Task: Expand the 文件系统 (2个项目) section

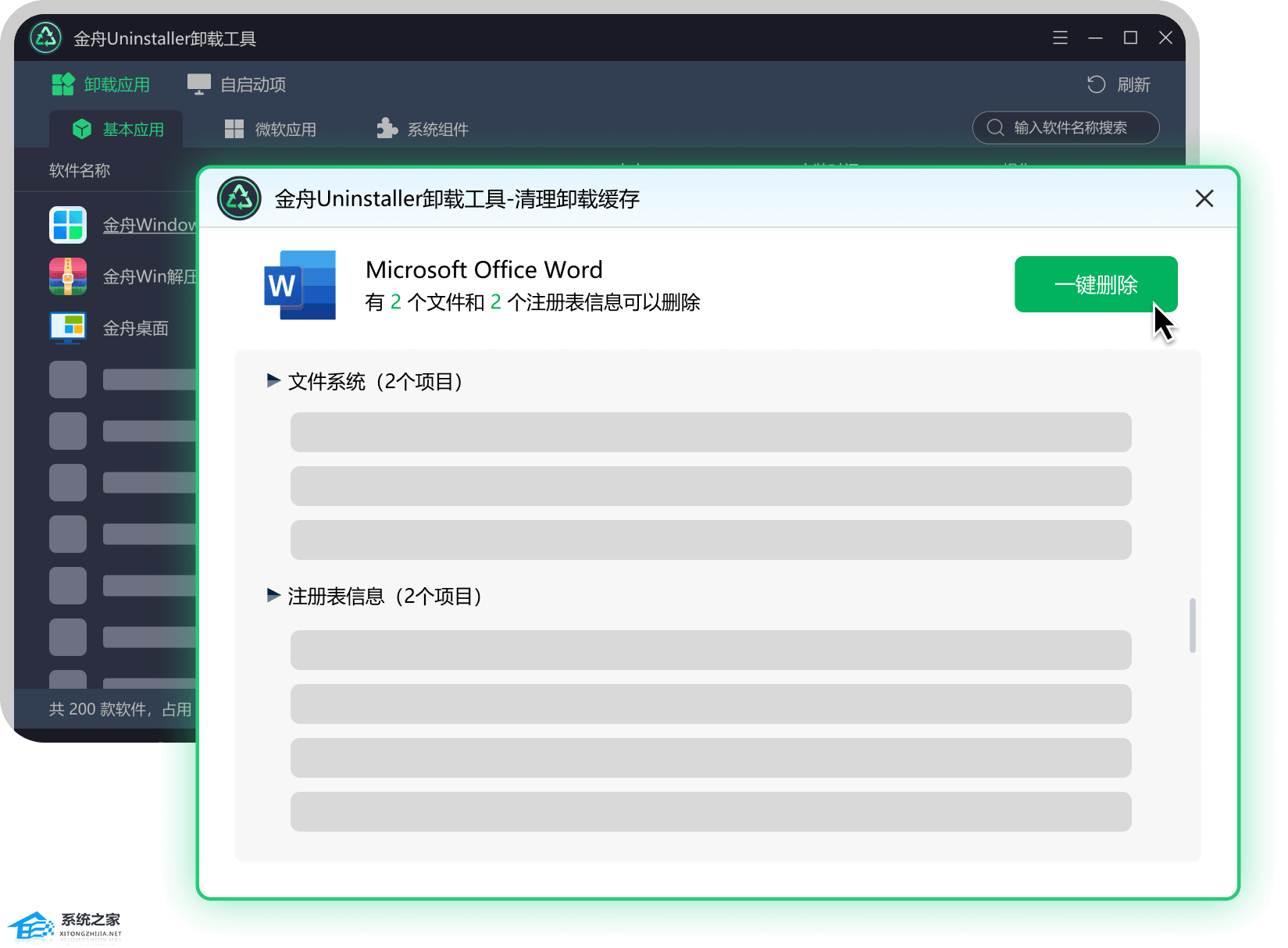Action: (x=273, y=380)
